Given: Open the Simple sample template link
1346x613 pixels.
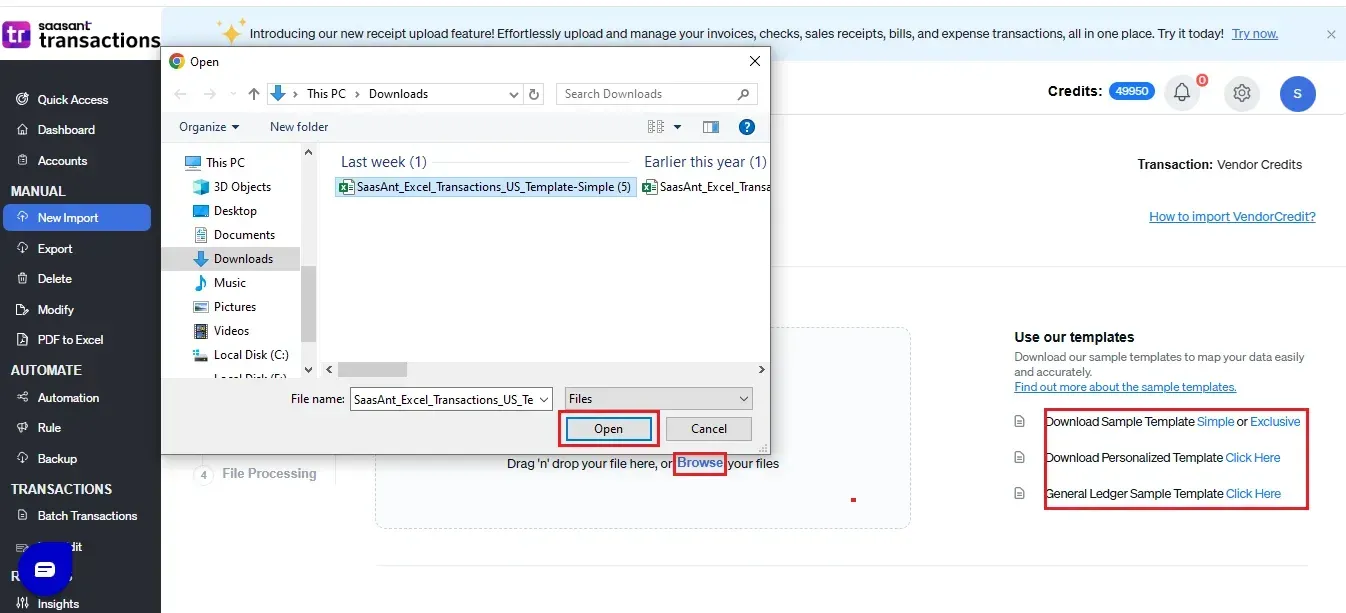Looking at the screenshot, I should (1216, 421).
